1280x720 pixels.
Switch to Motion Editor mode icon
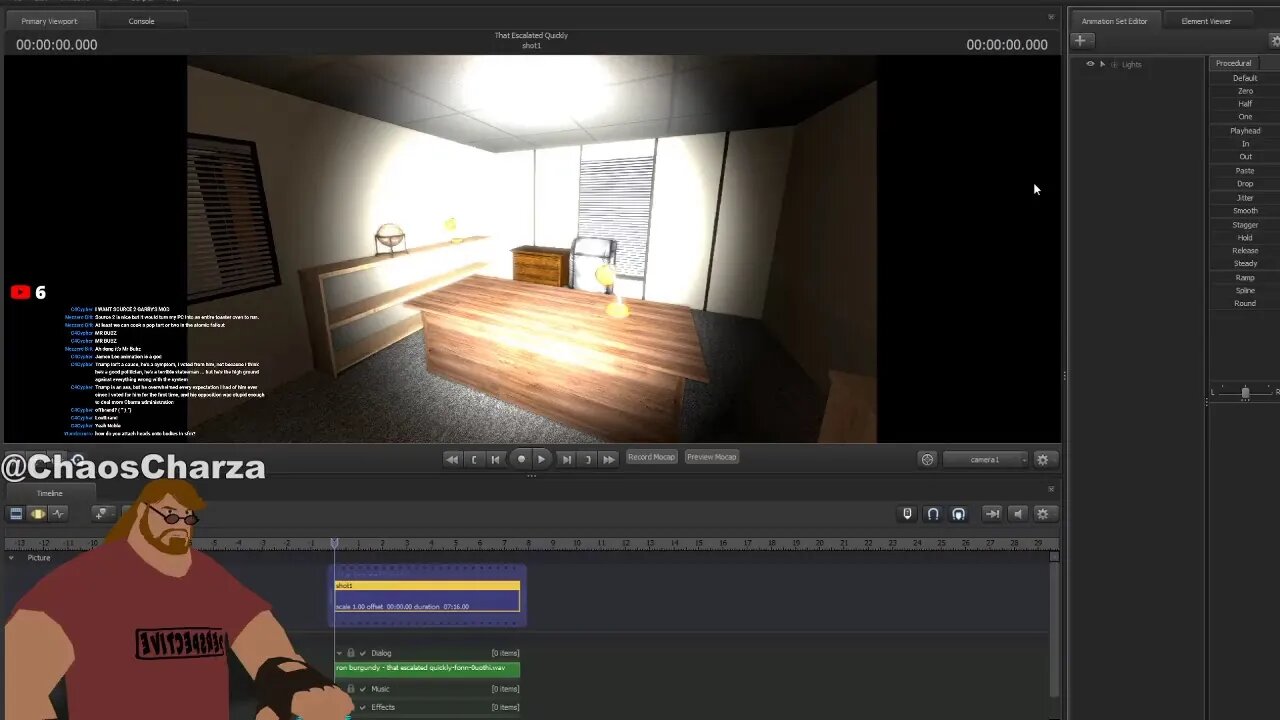tap(37, 513)
